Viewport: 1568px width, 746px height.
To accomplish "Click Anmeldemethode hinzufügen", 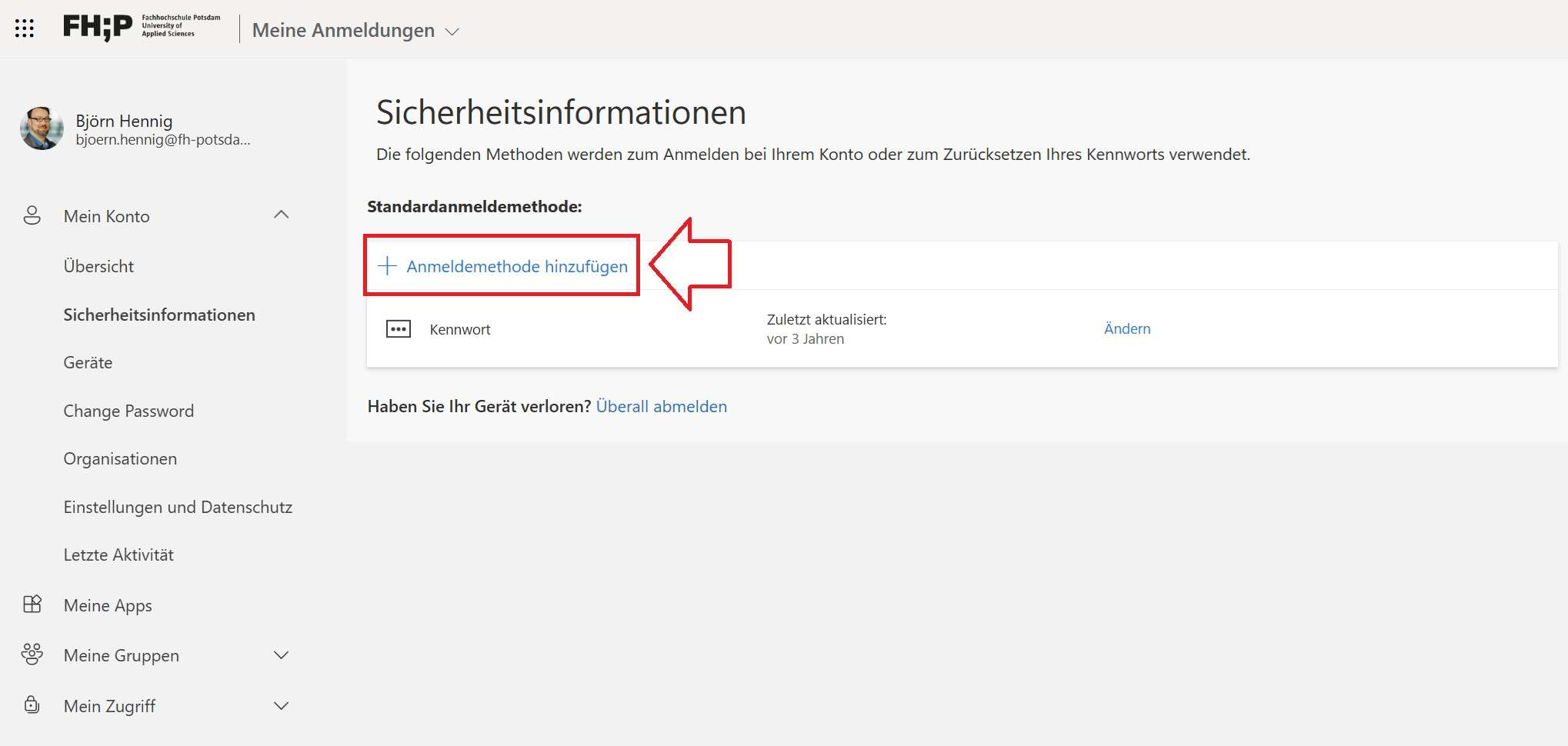I will (517, 266).
